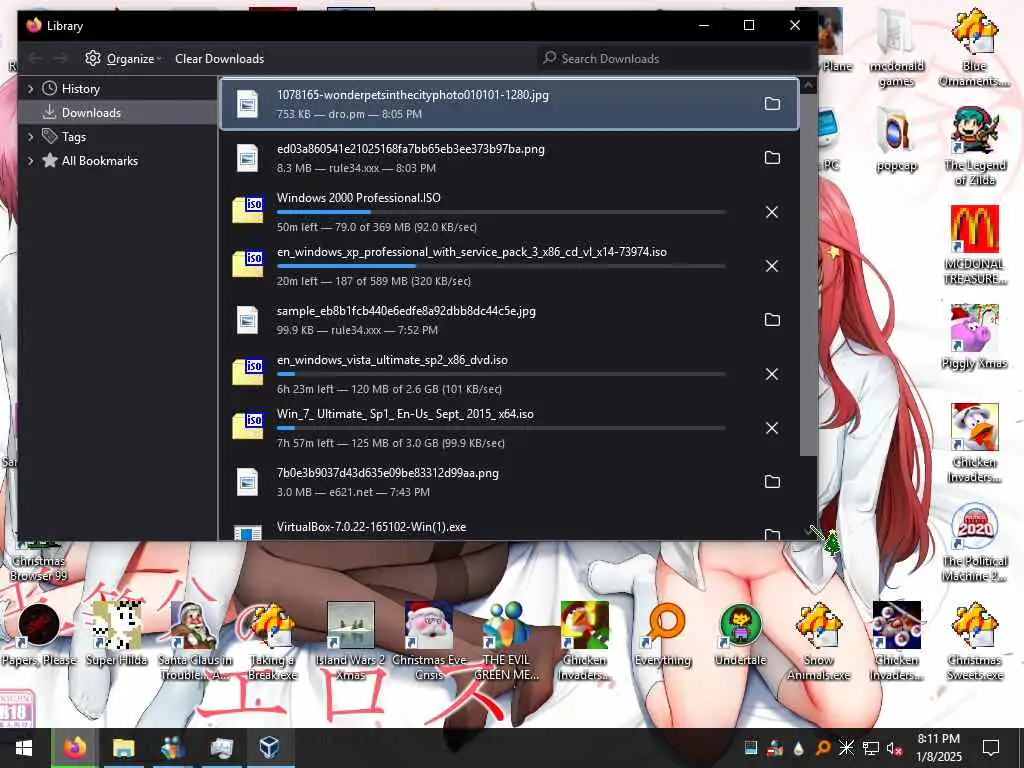The width and height of the screenshot is (1024, 768).
Task: Click the Windows Start button
Action: [x=24, y=748]
